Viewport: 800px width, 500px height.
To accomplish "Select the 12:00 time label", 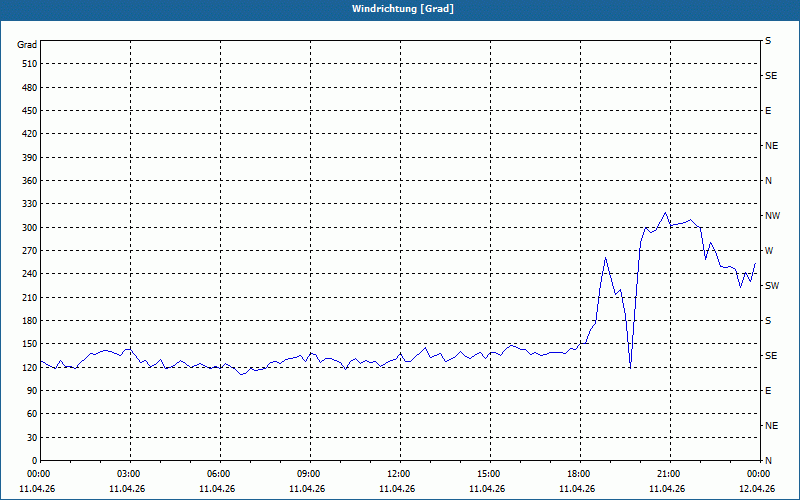I will [x=398, y=474].
